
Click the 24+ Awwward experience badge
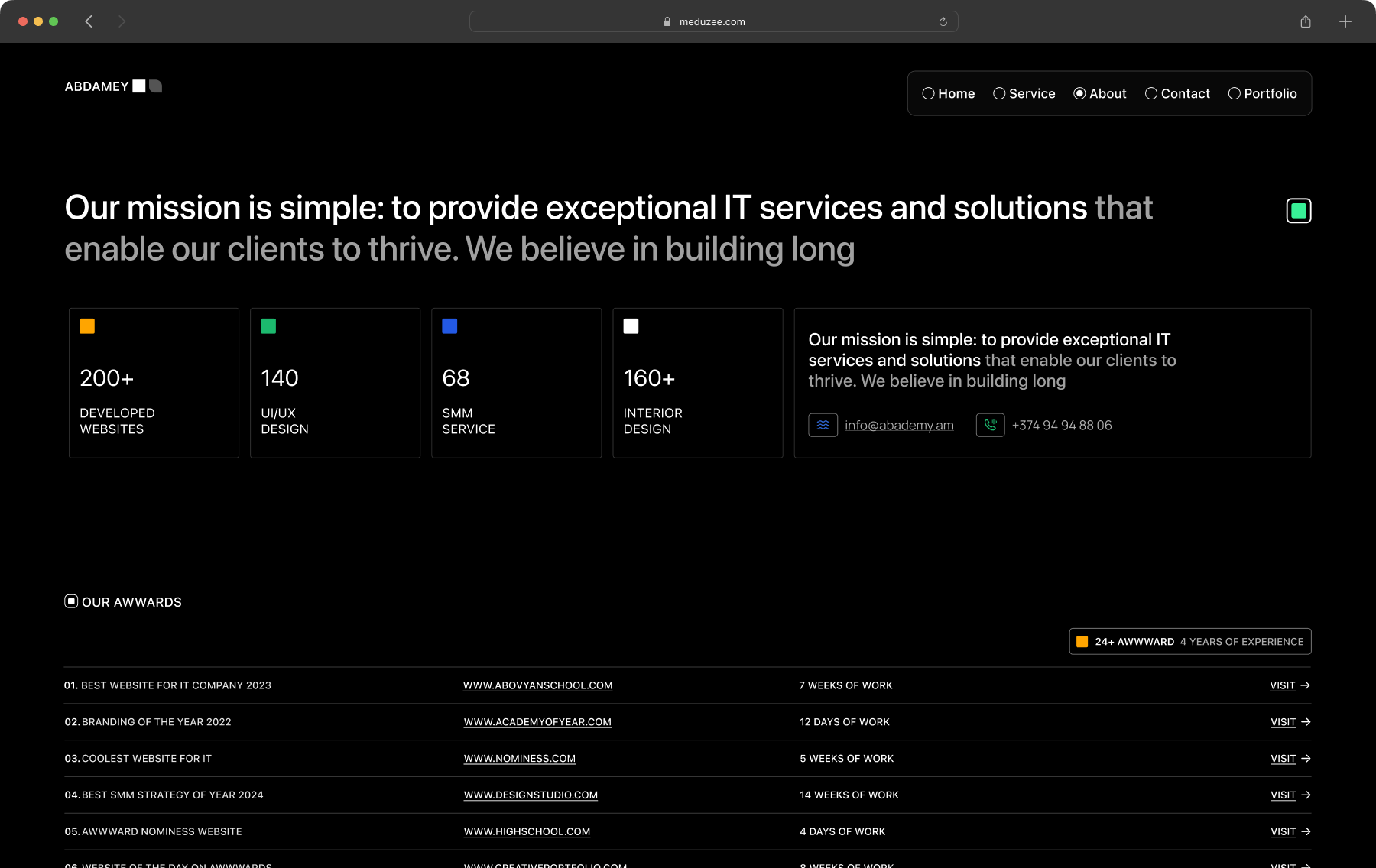point(1189,642)
